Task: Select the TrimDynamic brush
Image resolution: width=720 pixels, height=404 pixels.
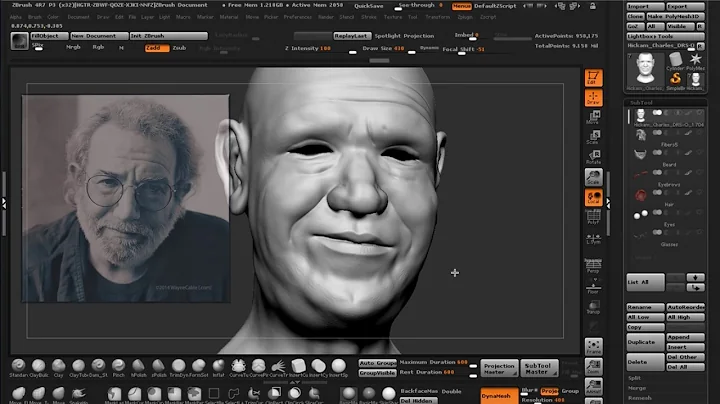Action: point(178,368)
